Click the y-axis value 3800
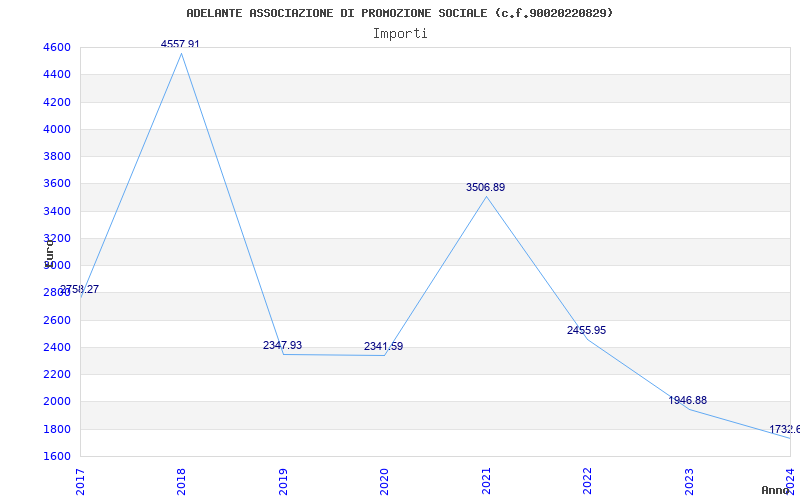This screenshot has width=800, height=500. (57, 156)
